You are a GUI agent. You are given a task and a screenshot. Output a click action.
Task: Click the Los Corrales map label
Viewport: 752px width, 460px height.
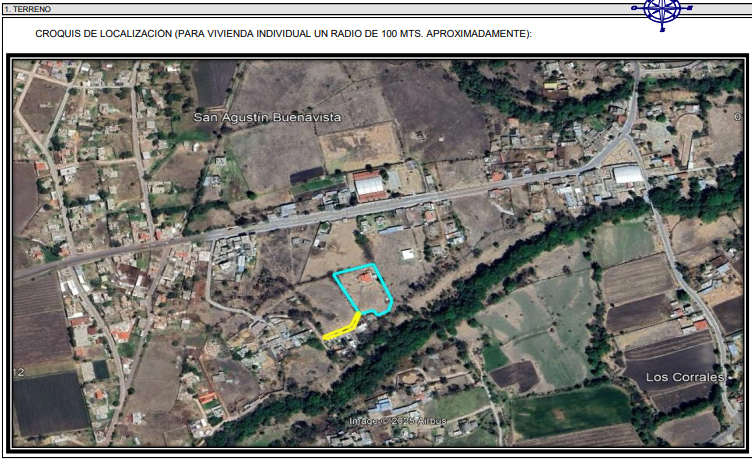point(685,377)
